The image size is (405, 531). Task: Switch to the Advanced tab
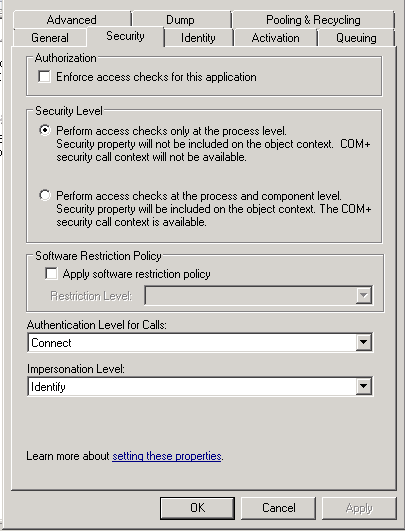(72, 20)
